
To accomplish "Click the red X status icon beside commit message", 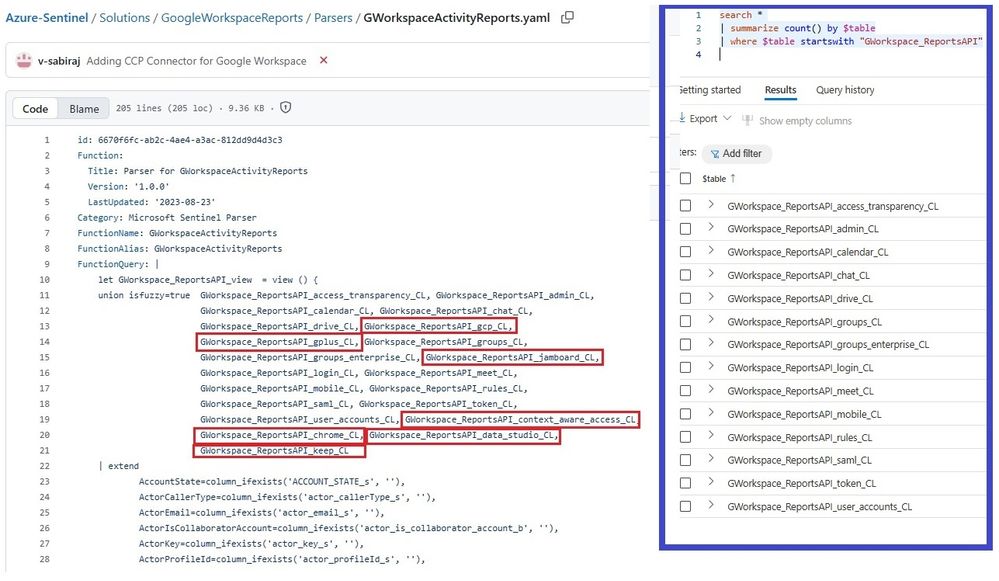I will click(x=324, y=61).
